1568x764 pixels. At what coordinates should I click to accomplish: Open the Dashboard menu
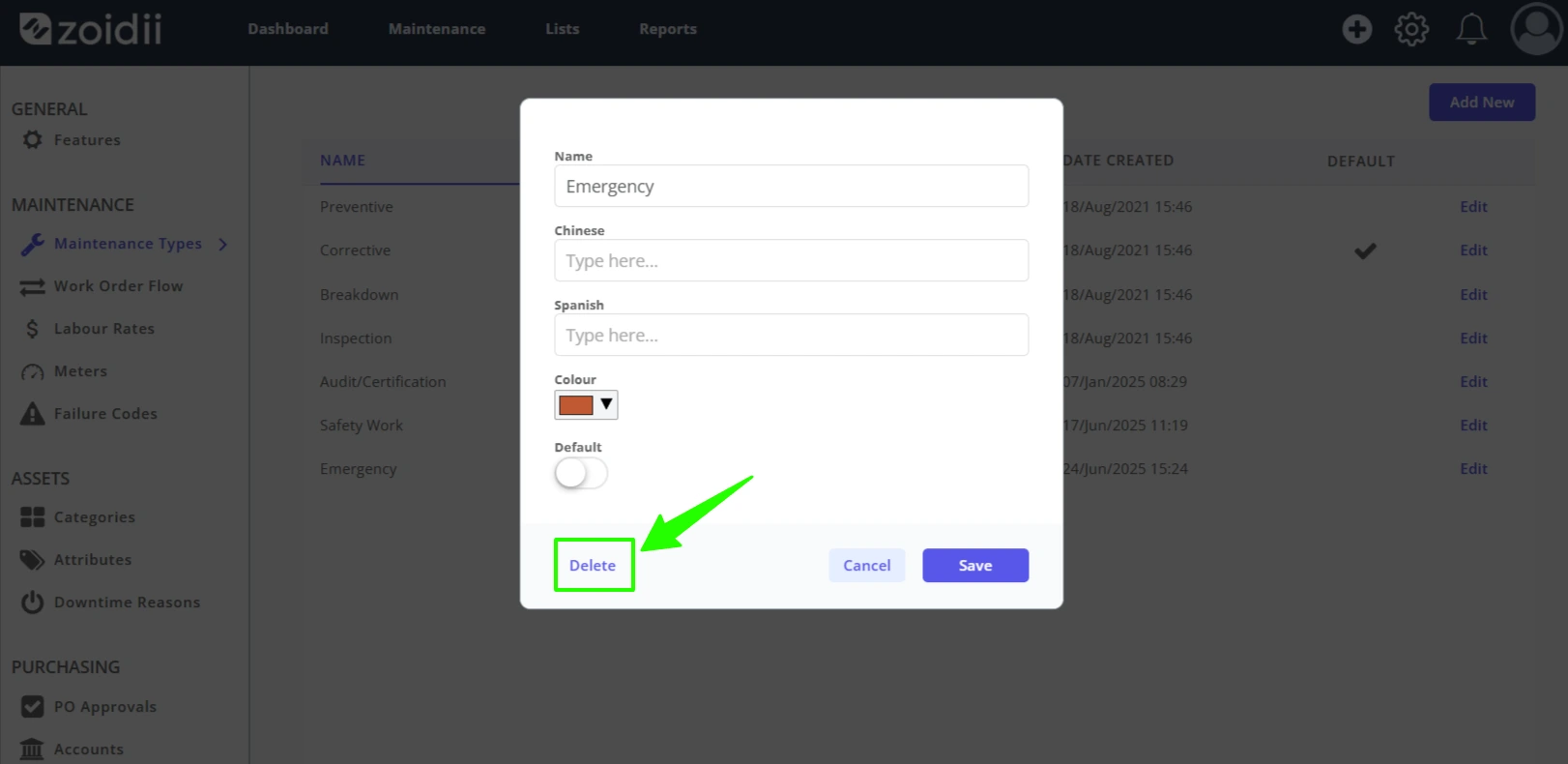(288, 29)
